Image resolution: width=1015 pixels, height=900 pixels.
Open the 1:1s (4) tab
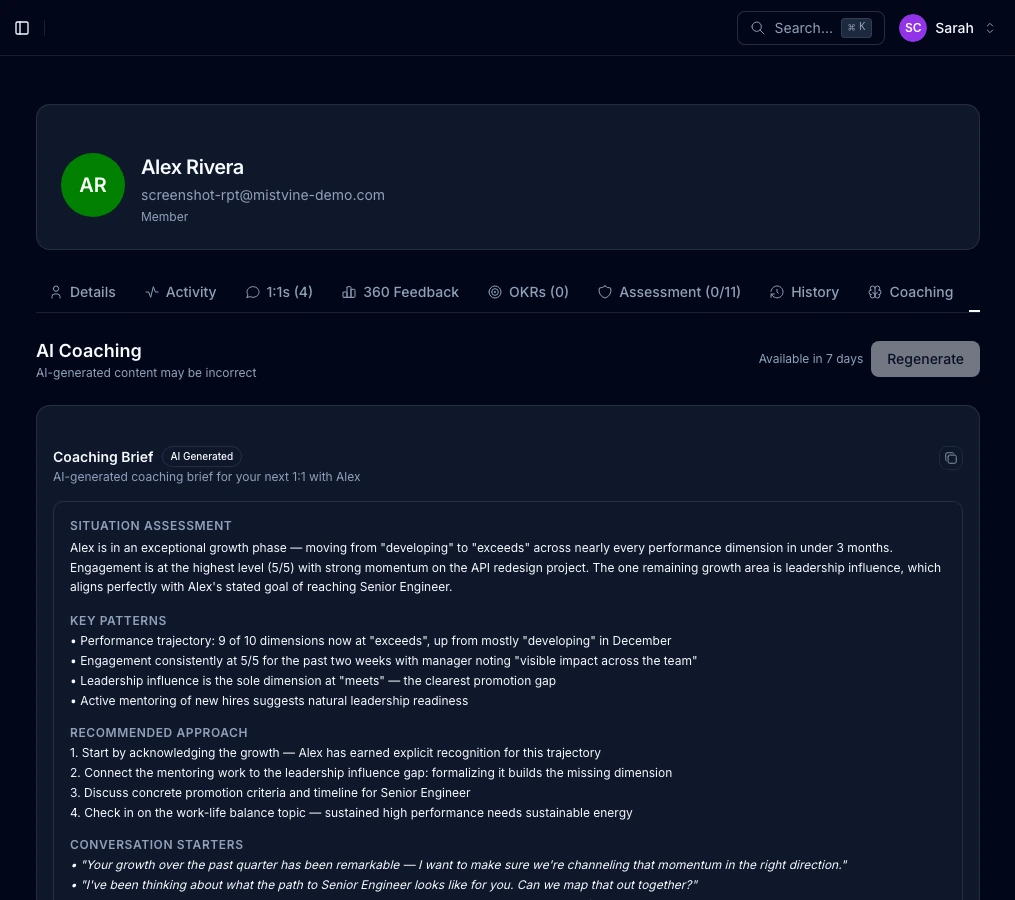pos(279,292)
